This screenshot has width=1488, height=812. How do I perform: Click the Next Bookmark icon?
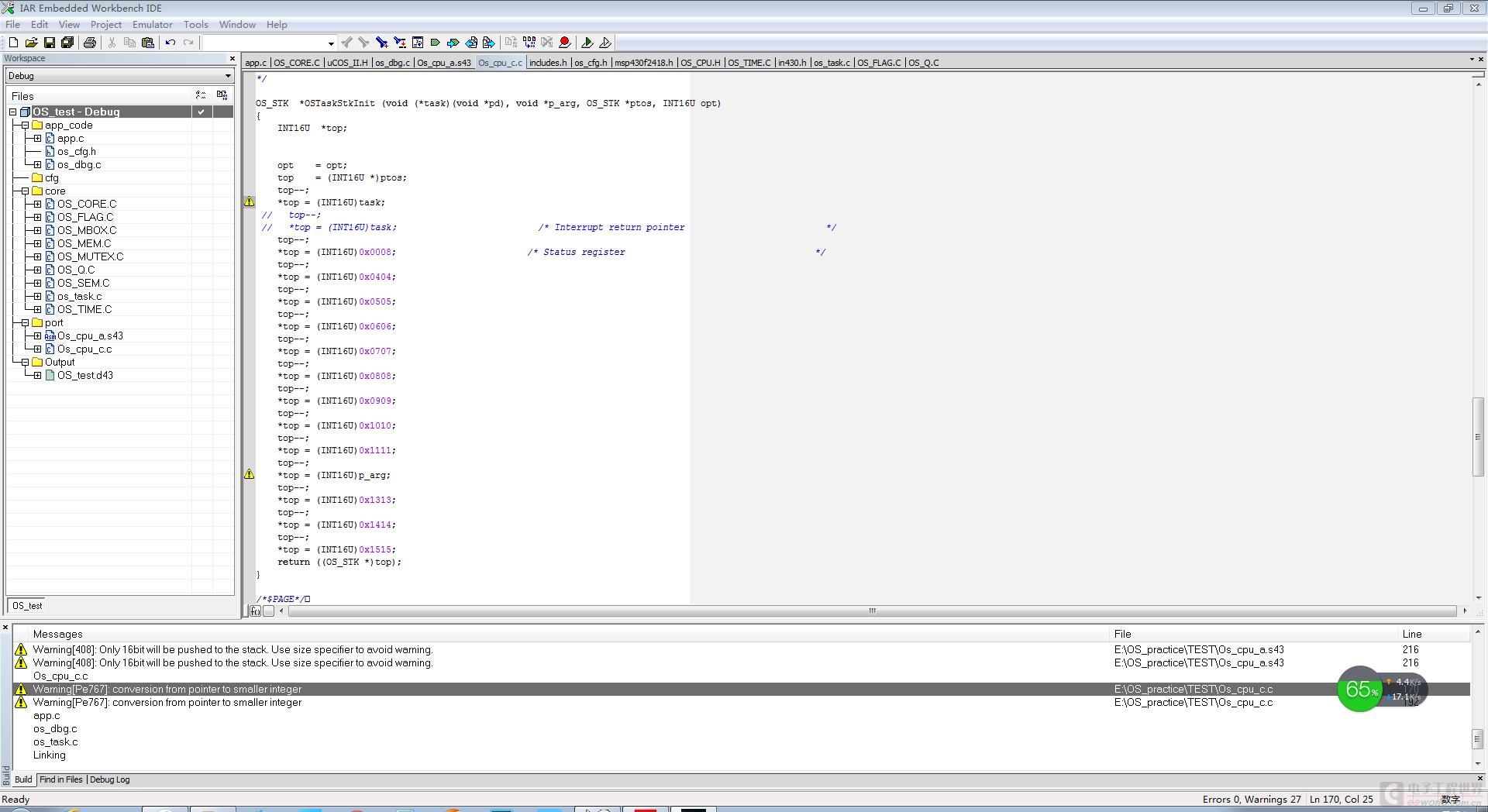tap(453, 43)
